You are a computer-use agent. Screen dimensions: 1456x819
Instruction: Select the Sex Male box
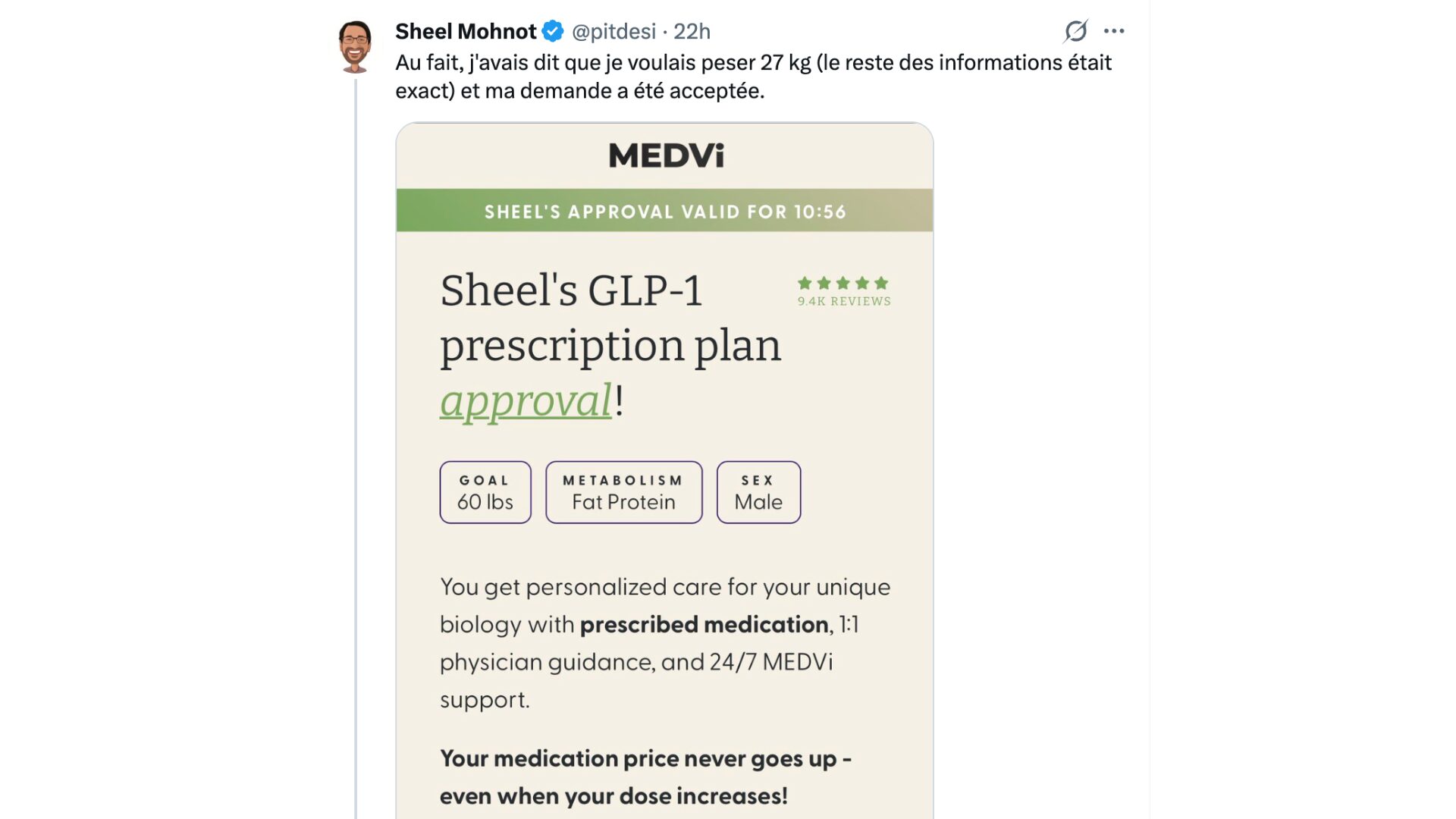tap(758, 492)
